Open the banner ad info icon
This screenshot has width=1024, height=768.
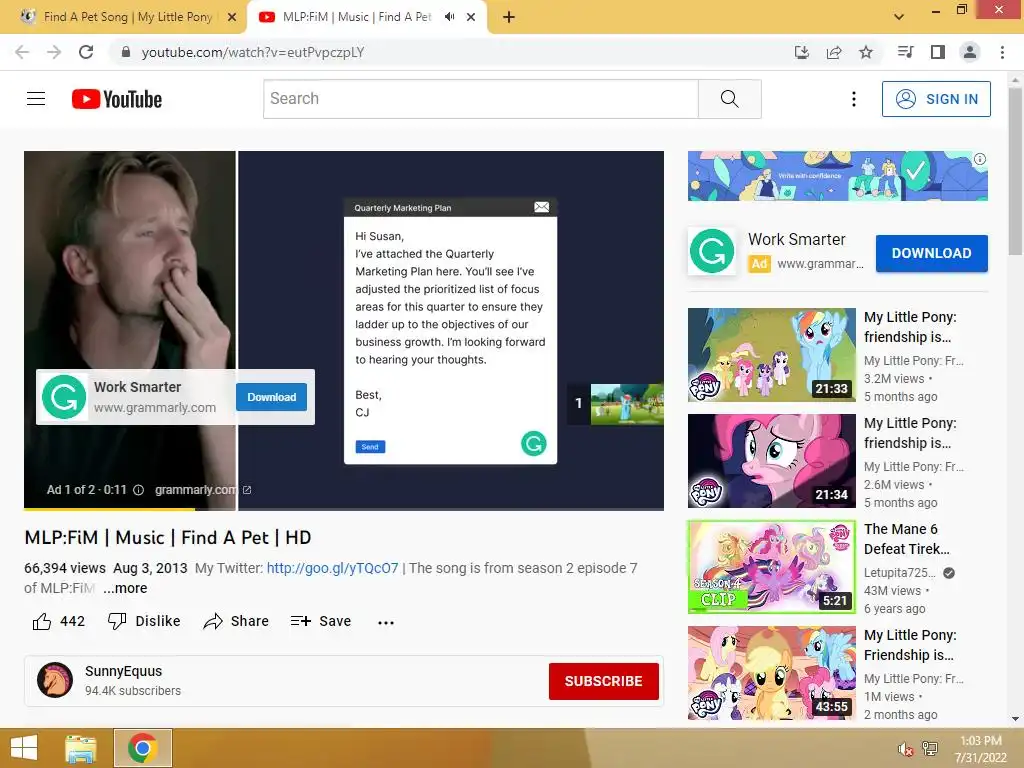point(980,159)
